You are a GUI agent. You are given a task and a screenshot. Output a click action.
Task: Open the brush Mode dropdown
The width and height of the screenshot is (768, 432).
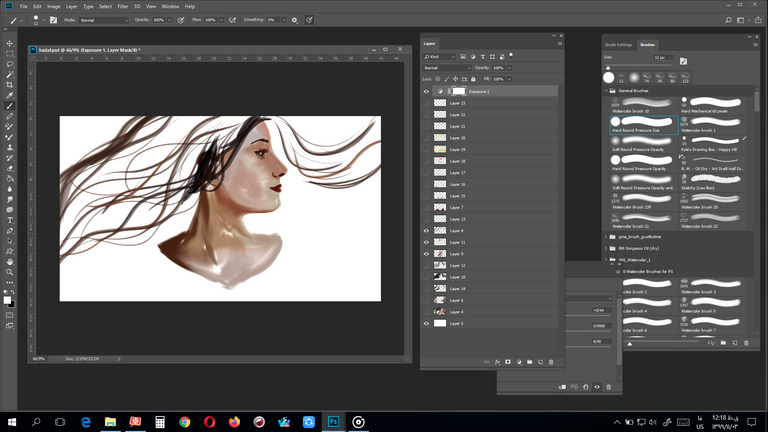pyautogui.click(x=104, y=20)
